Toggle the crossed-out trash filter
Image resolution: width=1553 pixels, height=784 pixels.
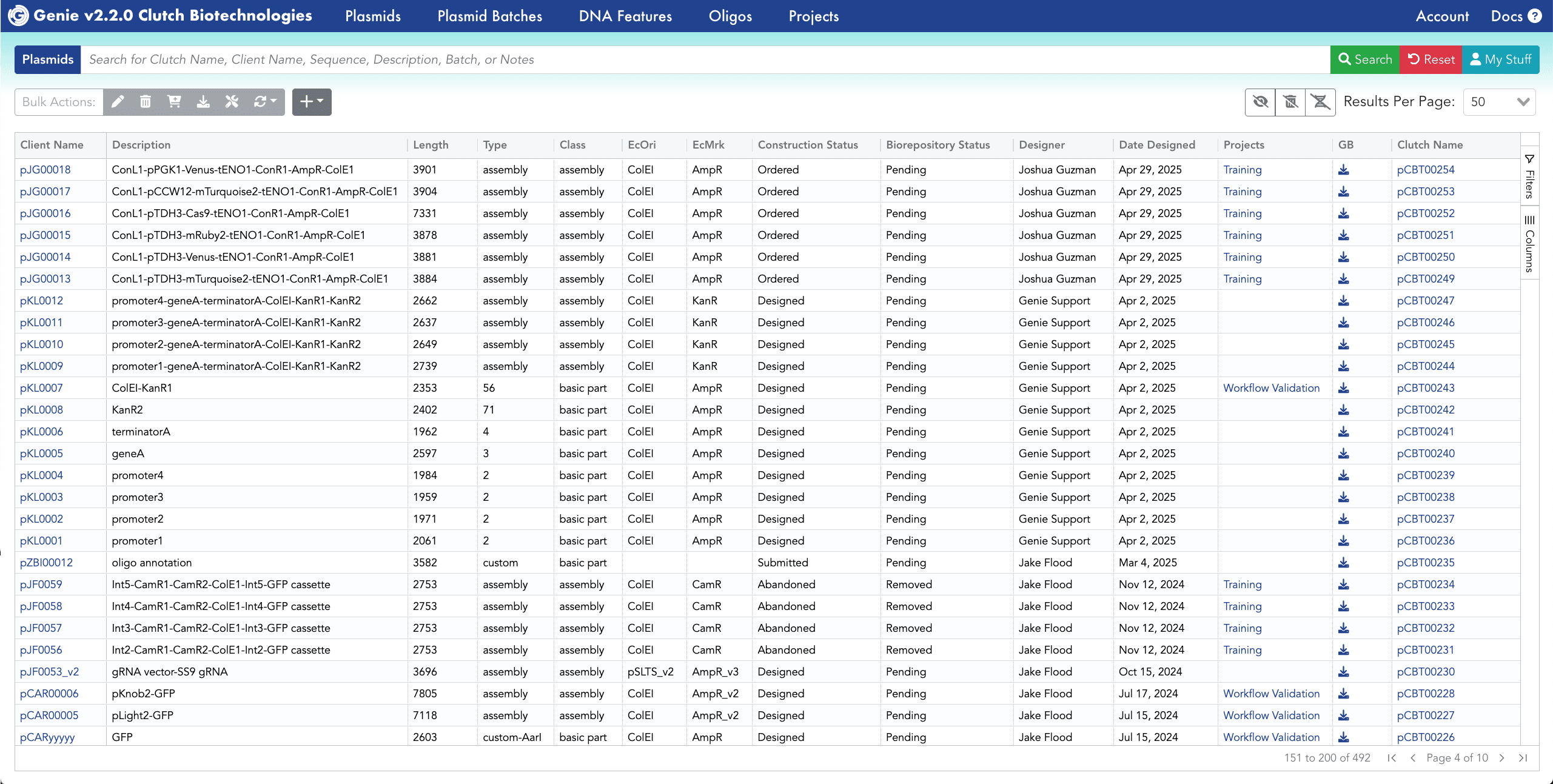pos(1290,102)
